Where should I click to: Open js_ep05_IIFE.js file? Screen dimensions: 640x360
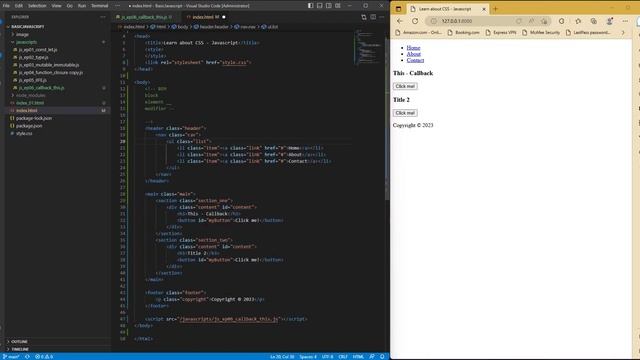[x=33, y=80]
